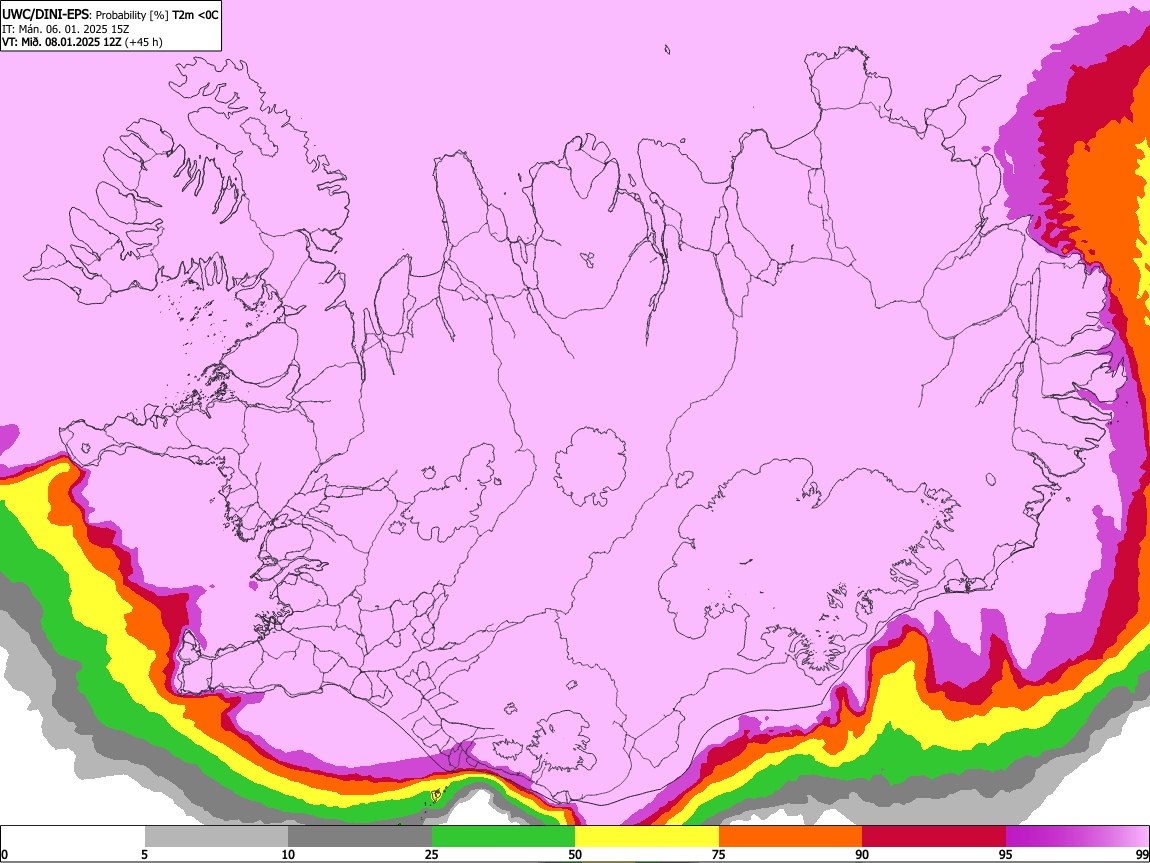Click the crimson 90-95 legend band
The width and height of the screenshot is (1150, 863).
point(934,837)
